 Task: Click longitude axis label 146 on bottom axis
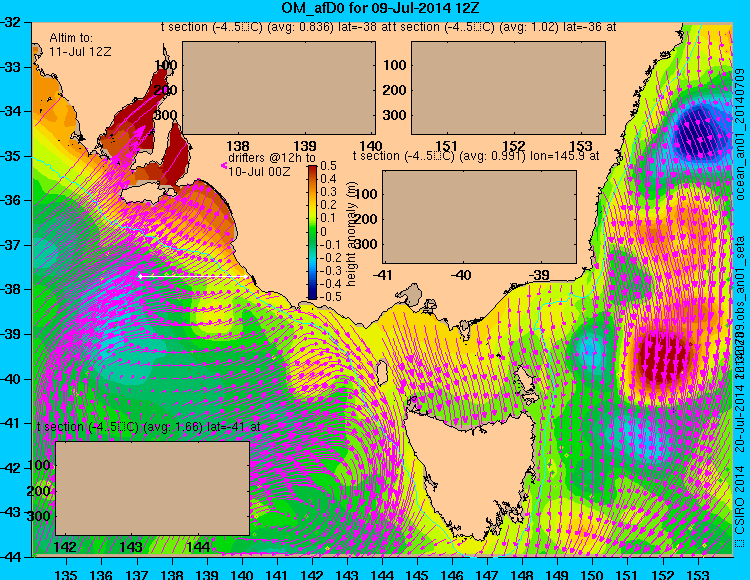click(x=452, y=574)
